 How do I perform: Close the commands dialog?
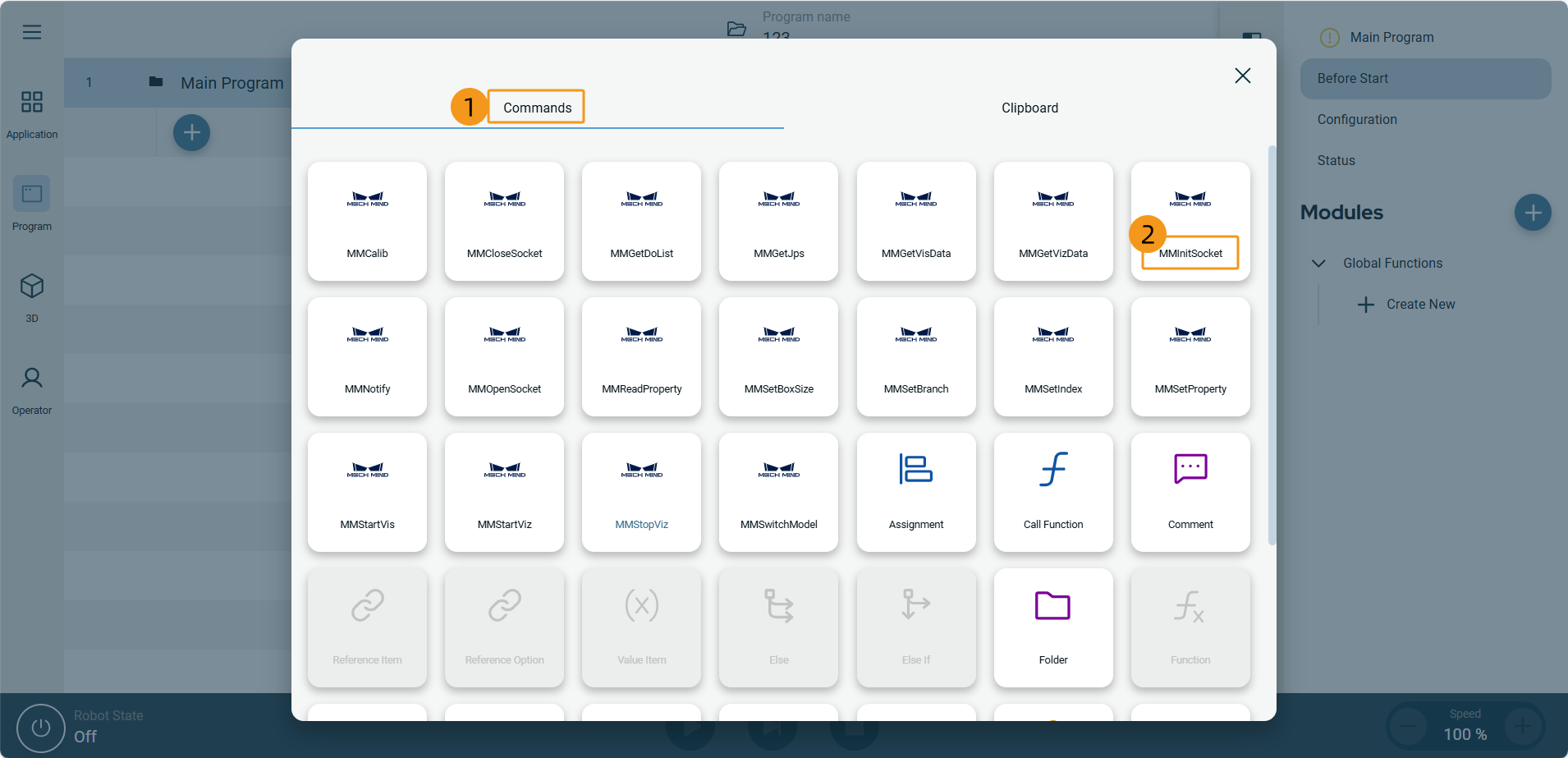coord(1243,76)
